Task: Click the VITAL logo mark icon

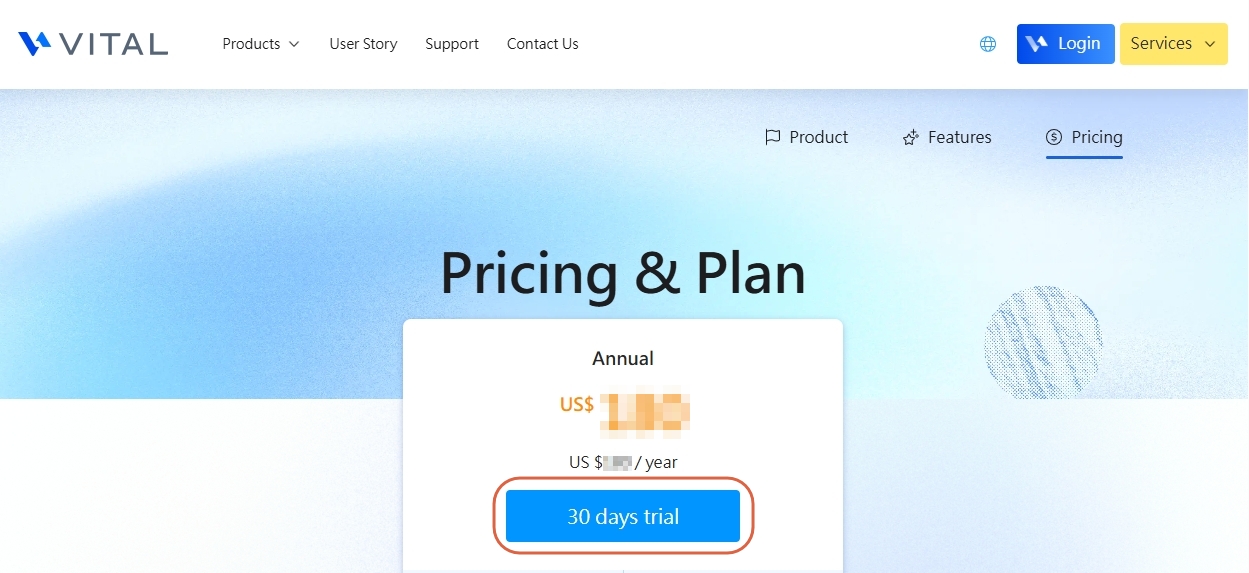Action: (34, 44)
